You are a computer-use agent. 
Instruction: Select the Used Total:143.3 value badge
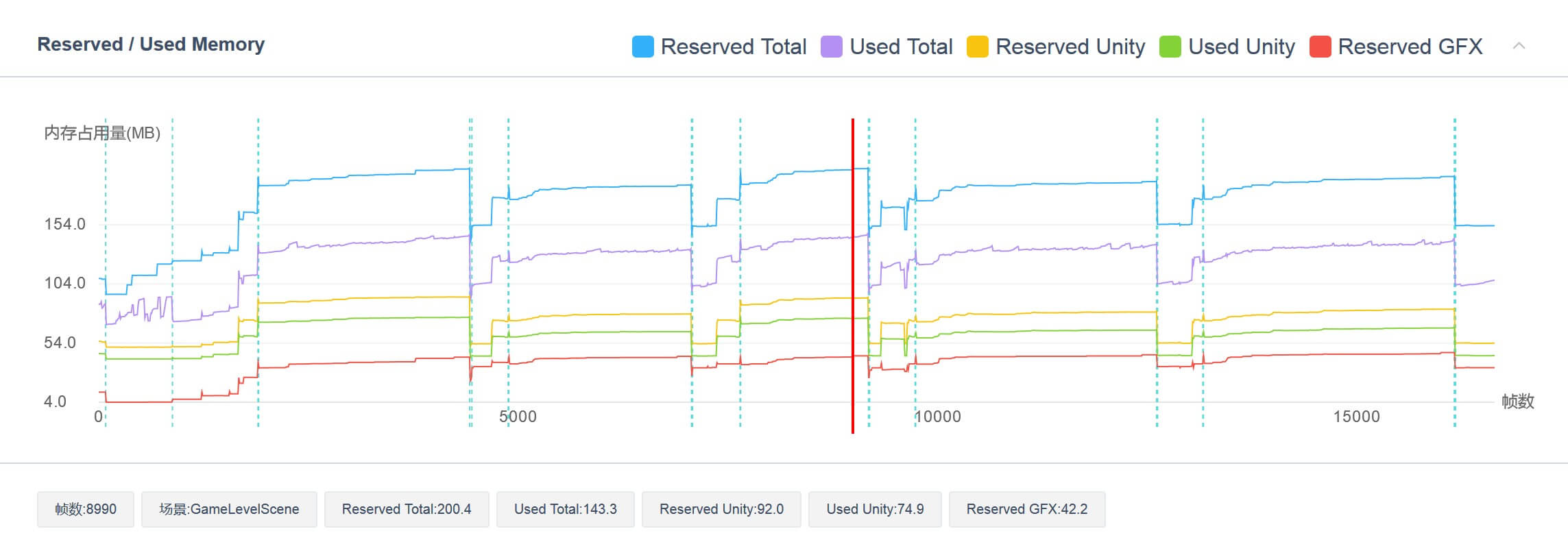point(565,509)
